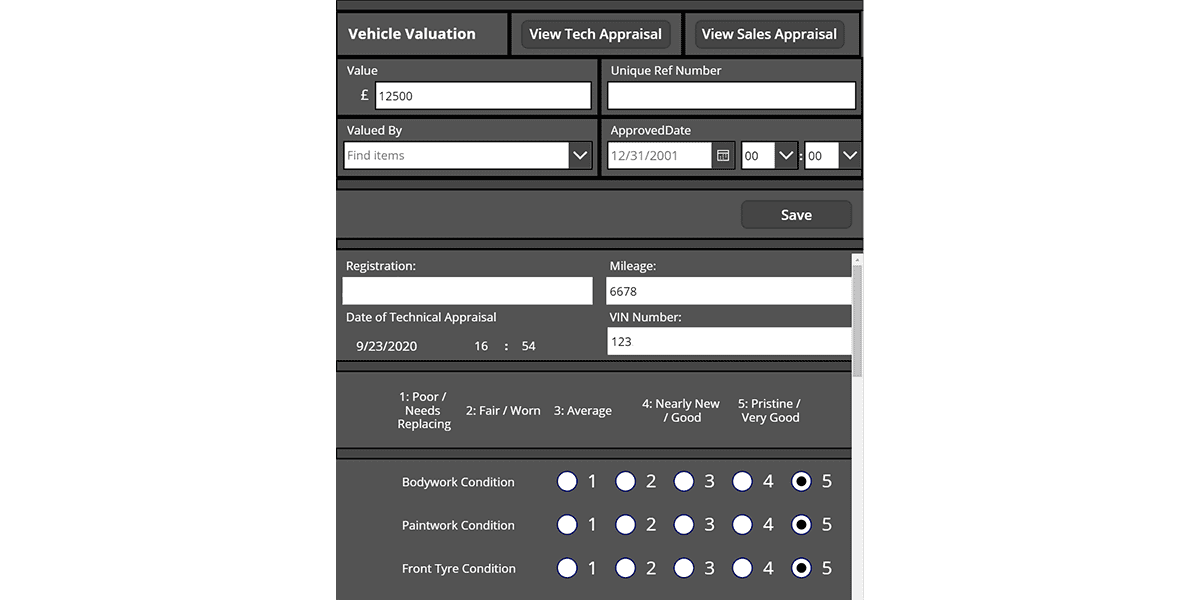The image size is (1200, 600).
Task: Select Bodywork Condition rating 1
Action: click(567, 482)
